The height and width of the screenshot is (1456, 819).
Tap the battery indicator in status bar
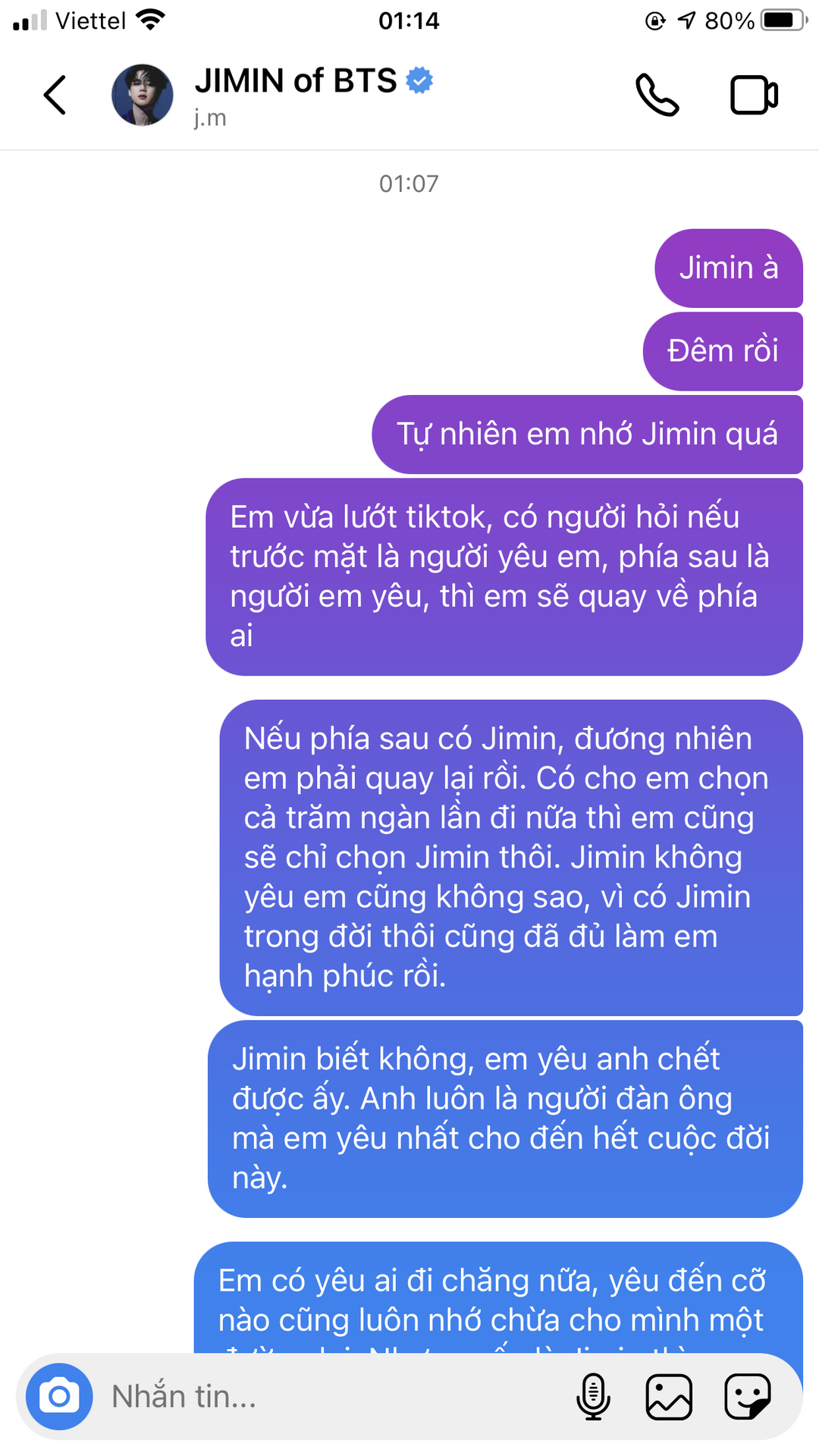pos(784,20)
